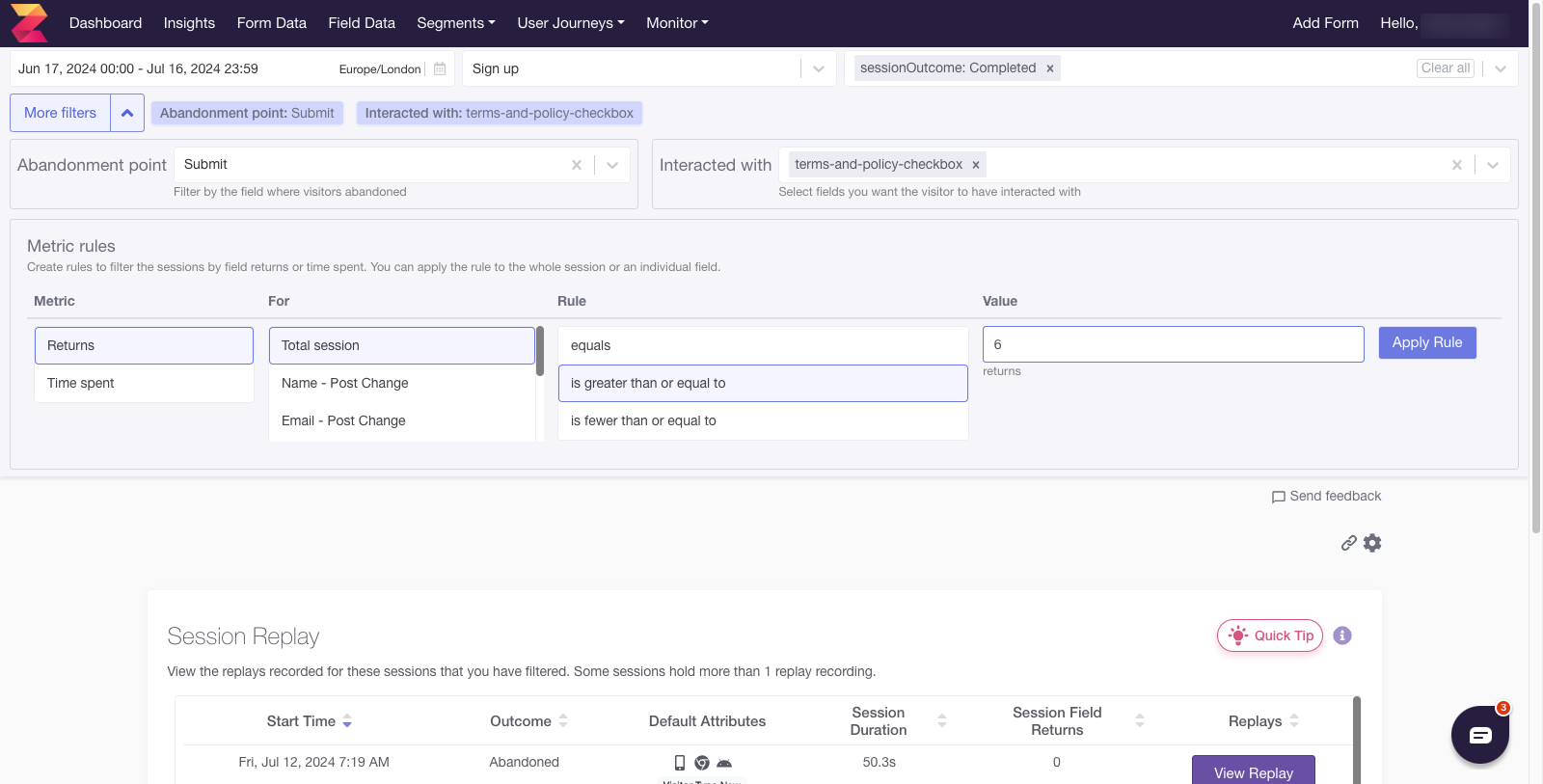
Task: Open the Quick Tip button
Action: pos(1270,635)
